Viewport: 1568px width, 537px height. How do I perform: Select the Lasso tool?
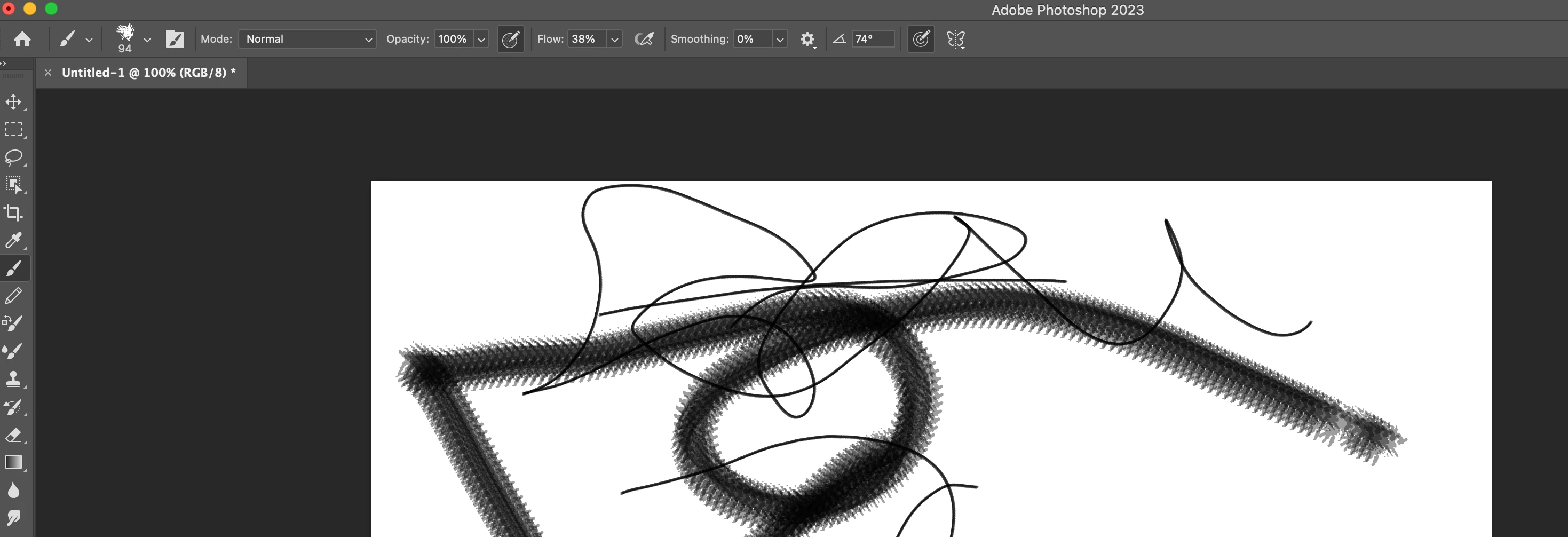(x=14, y=157)
